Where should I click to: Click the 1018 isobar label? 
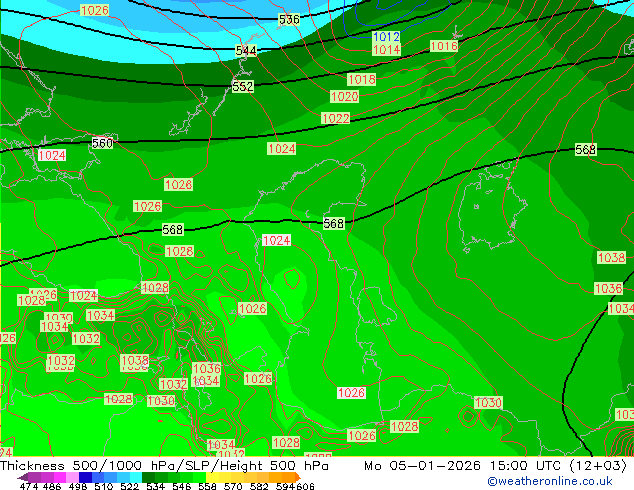(x=362, y=79)
